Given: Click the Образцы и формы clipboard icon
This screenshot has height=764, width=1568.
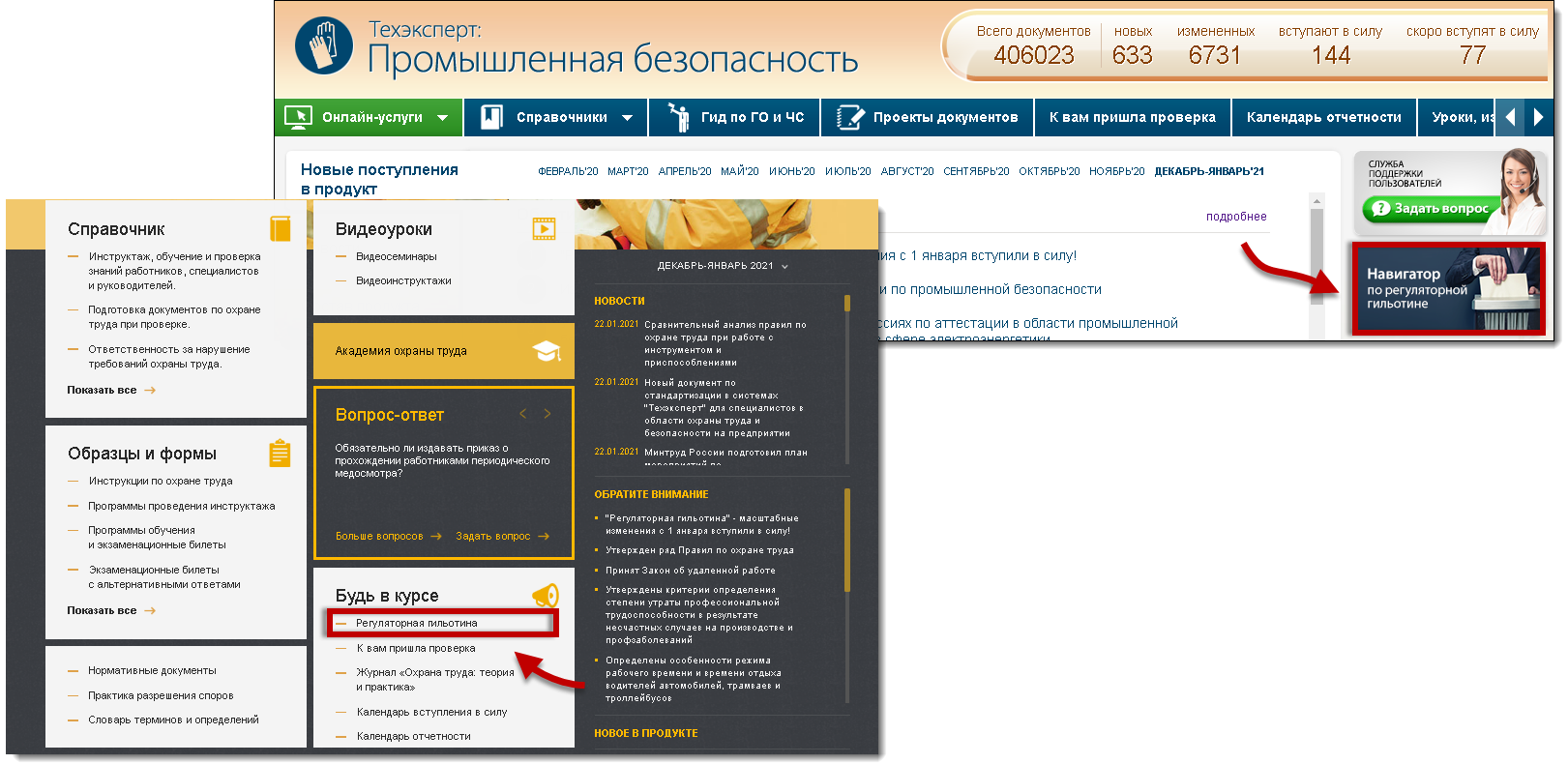Looking at the screenshot, I should click(280, 453).
